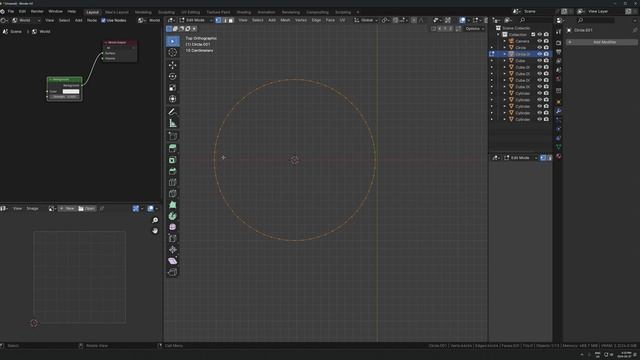
Task: Select the Inset Faces tool
Action: (x=173, y=160)
